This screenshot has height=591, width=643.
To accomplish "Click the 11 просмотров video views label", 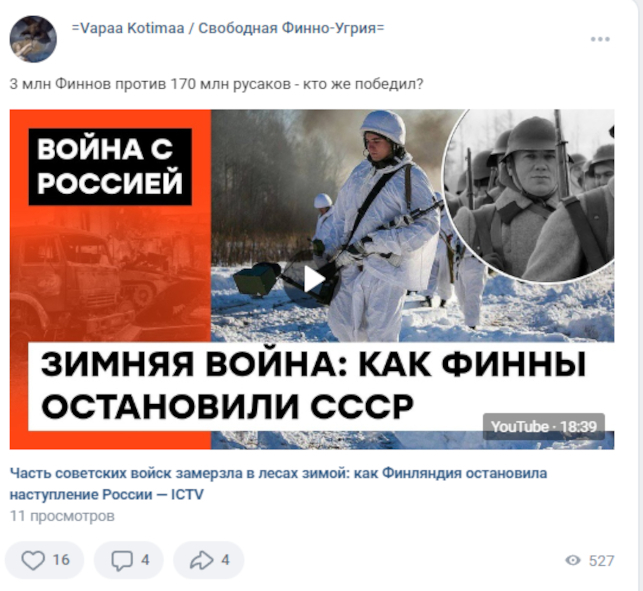I will [62, 516].
